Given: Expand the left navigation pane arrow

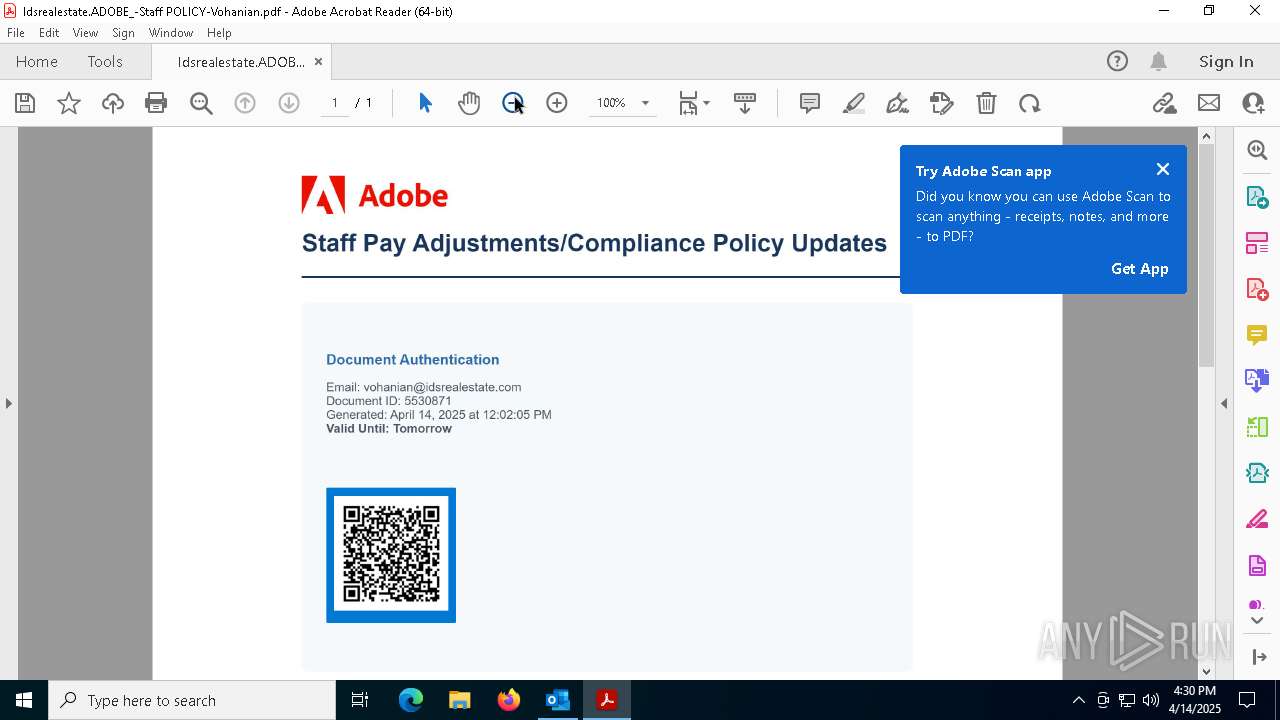Looking at the screenshot, I should (x=8, y=403).
